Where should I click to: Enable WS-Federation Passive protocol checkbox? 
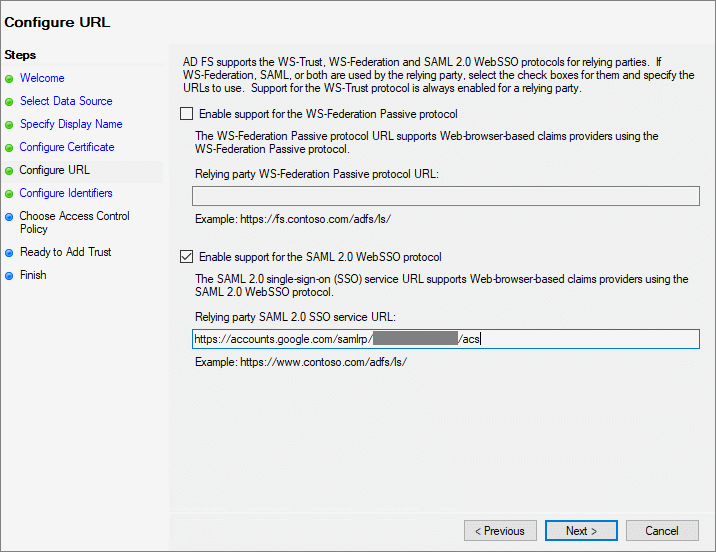186,114
